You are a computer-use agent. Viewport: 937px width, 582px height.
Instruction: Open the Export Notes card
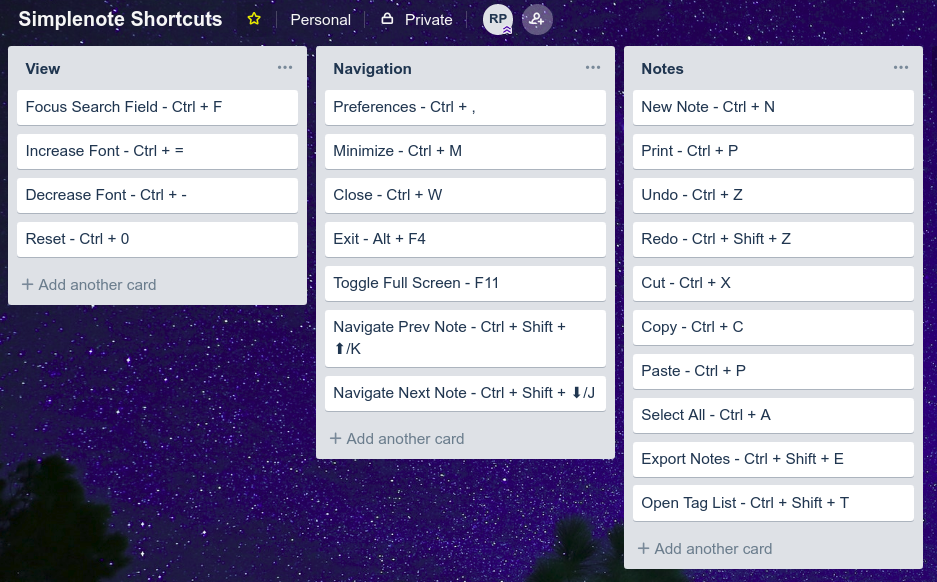pyautogui.click(x=773, y=459)
